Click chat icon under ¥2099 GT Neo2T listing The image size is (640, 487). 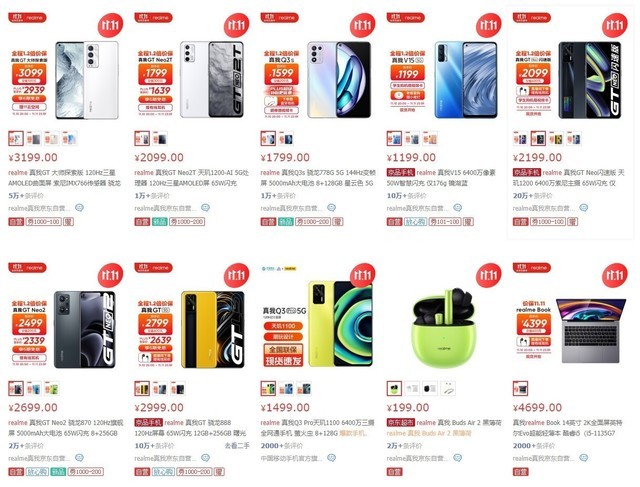click(205, 208)
